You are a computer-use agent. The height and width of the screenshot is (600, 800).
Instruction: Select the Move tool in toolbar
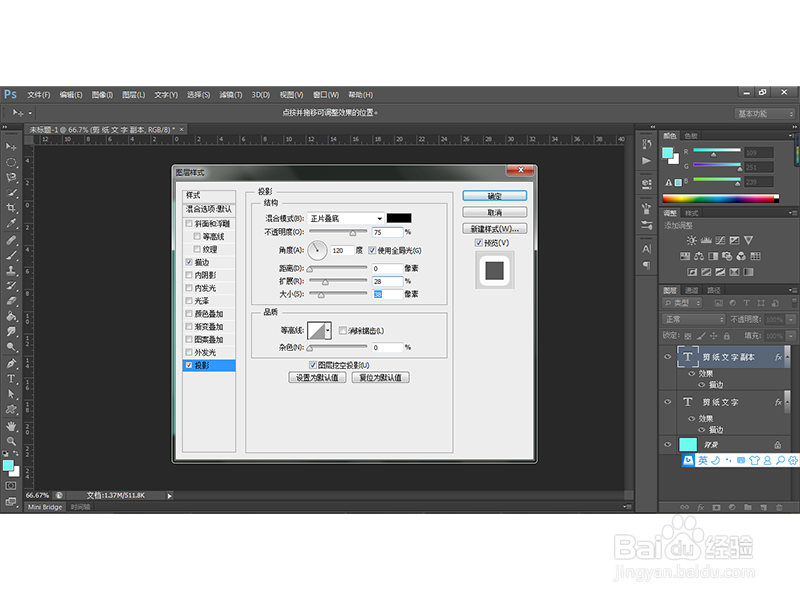[x=11, y=147]
